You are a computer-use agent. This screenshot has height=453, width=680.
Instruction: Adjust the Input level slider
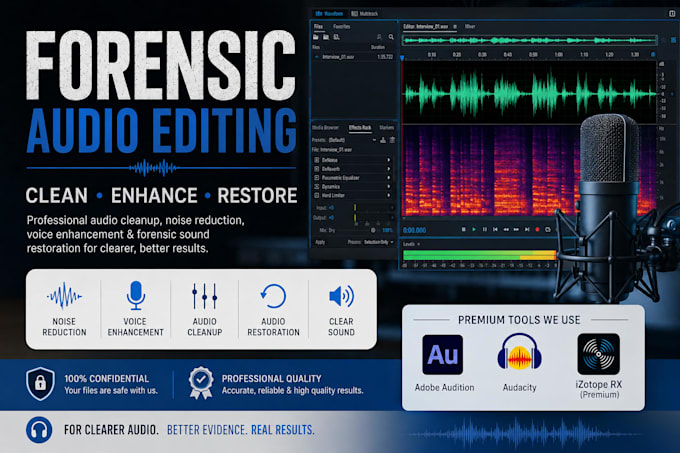(x=355, y=208)
